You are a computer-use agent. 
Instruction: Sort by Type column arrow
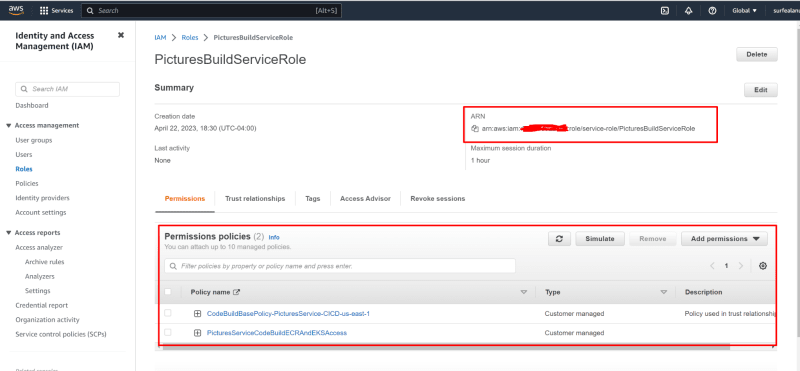(x=664, y=292)
